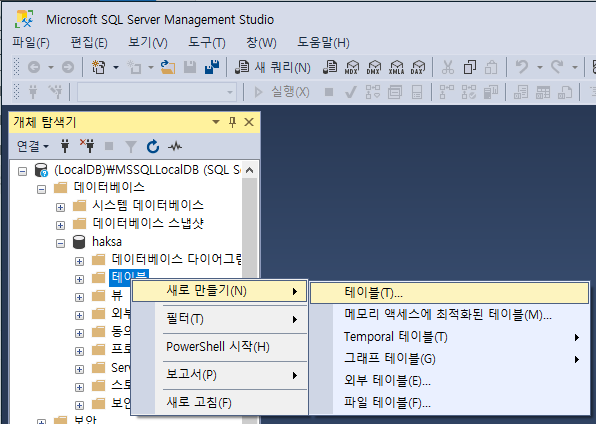Open the 도구(T) menu
The height and width of the screenshot is (424, 596).
click(207, 42)
